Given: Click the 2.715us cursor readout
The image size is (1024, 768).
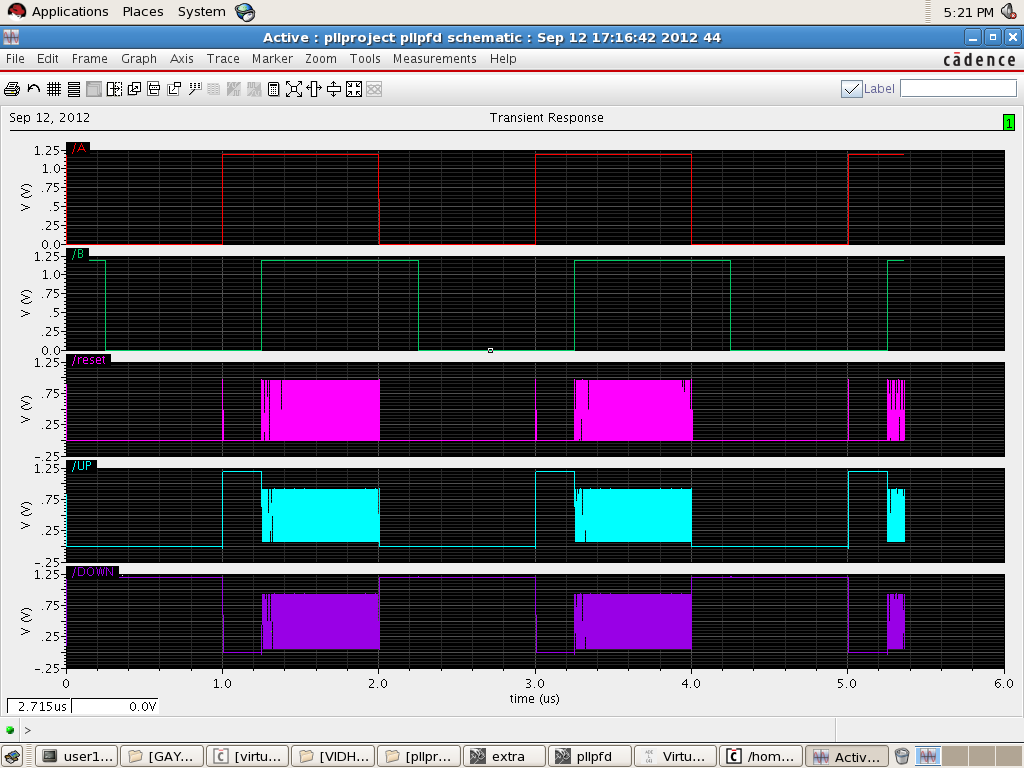Looking at the screenshot, I should (39, 707).
